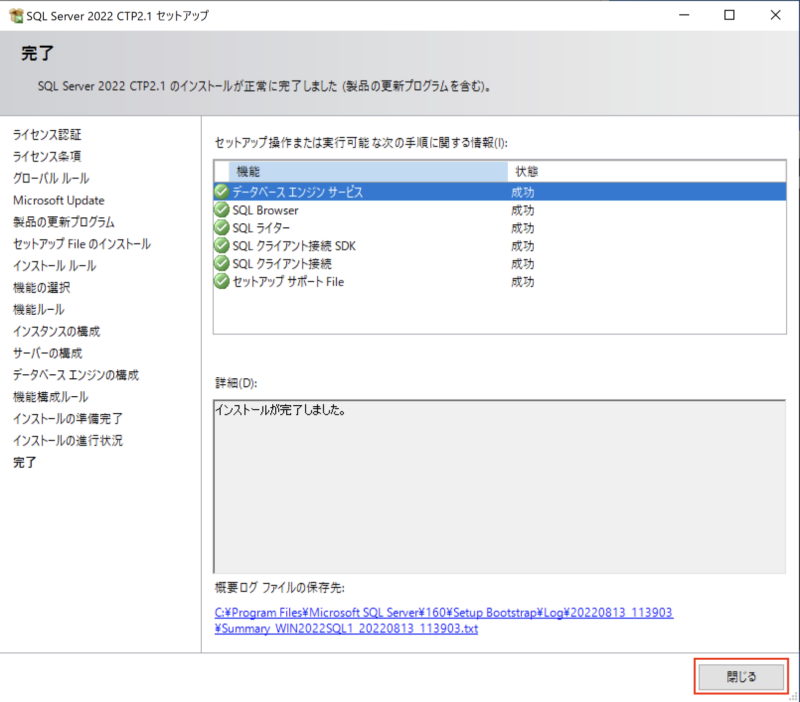
Task: Click the 成功 status for セットアップ サポート File
Action: coord(522,282)
